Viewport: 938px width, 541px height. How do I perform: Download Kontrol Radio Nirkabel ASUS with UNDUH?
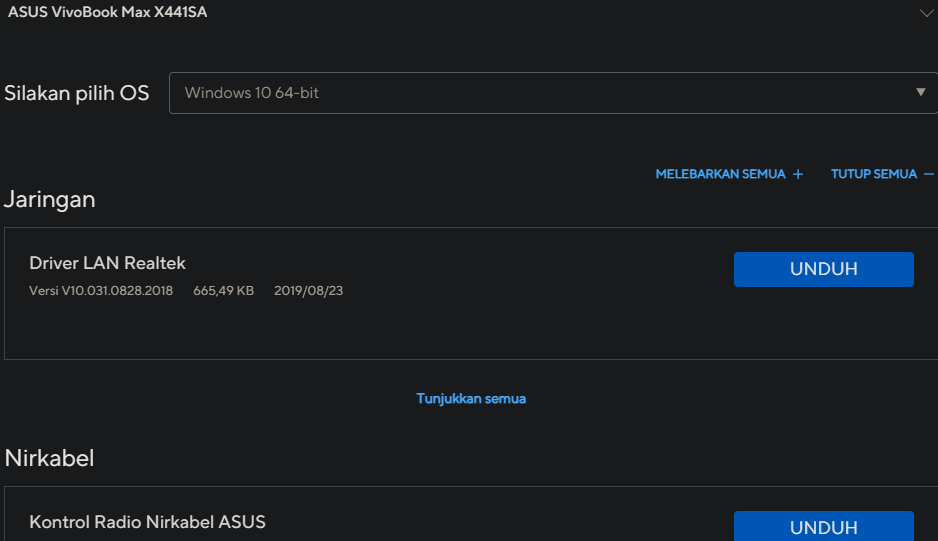click(824, 526)
